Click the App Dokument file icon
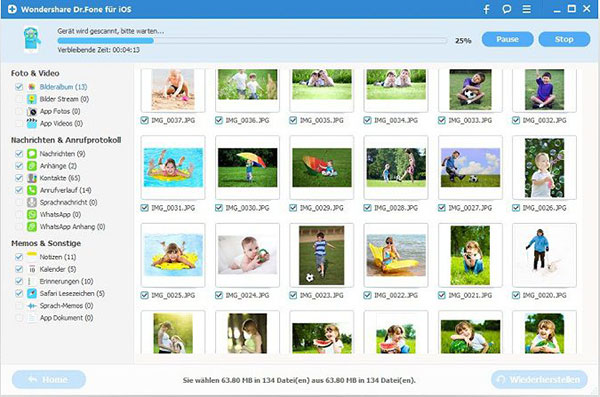Screen dimensions: 600x397 pos(32,318)
